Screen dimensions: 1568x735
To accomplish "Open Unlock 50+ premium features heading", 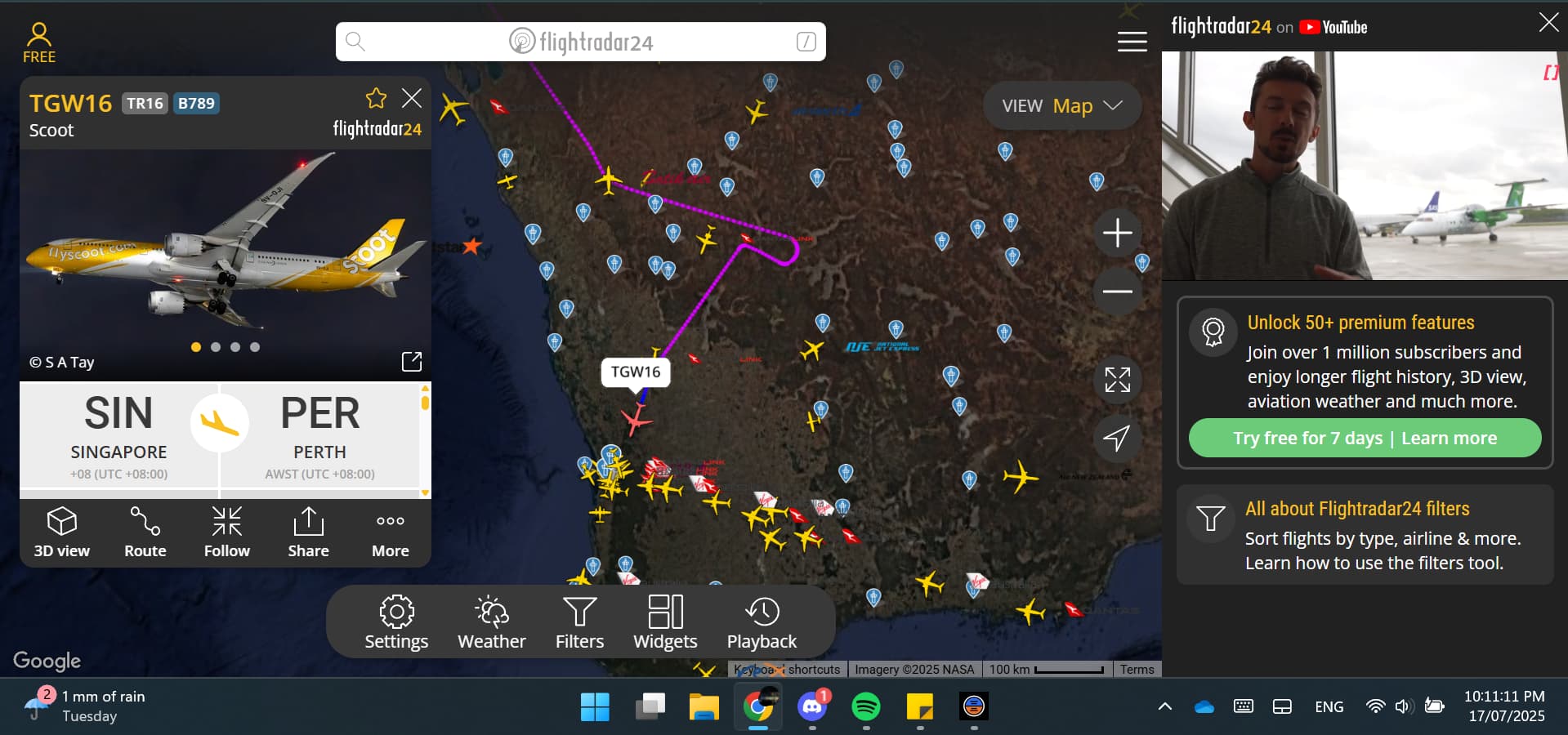I will 1360,323.
